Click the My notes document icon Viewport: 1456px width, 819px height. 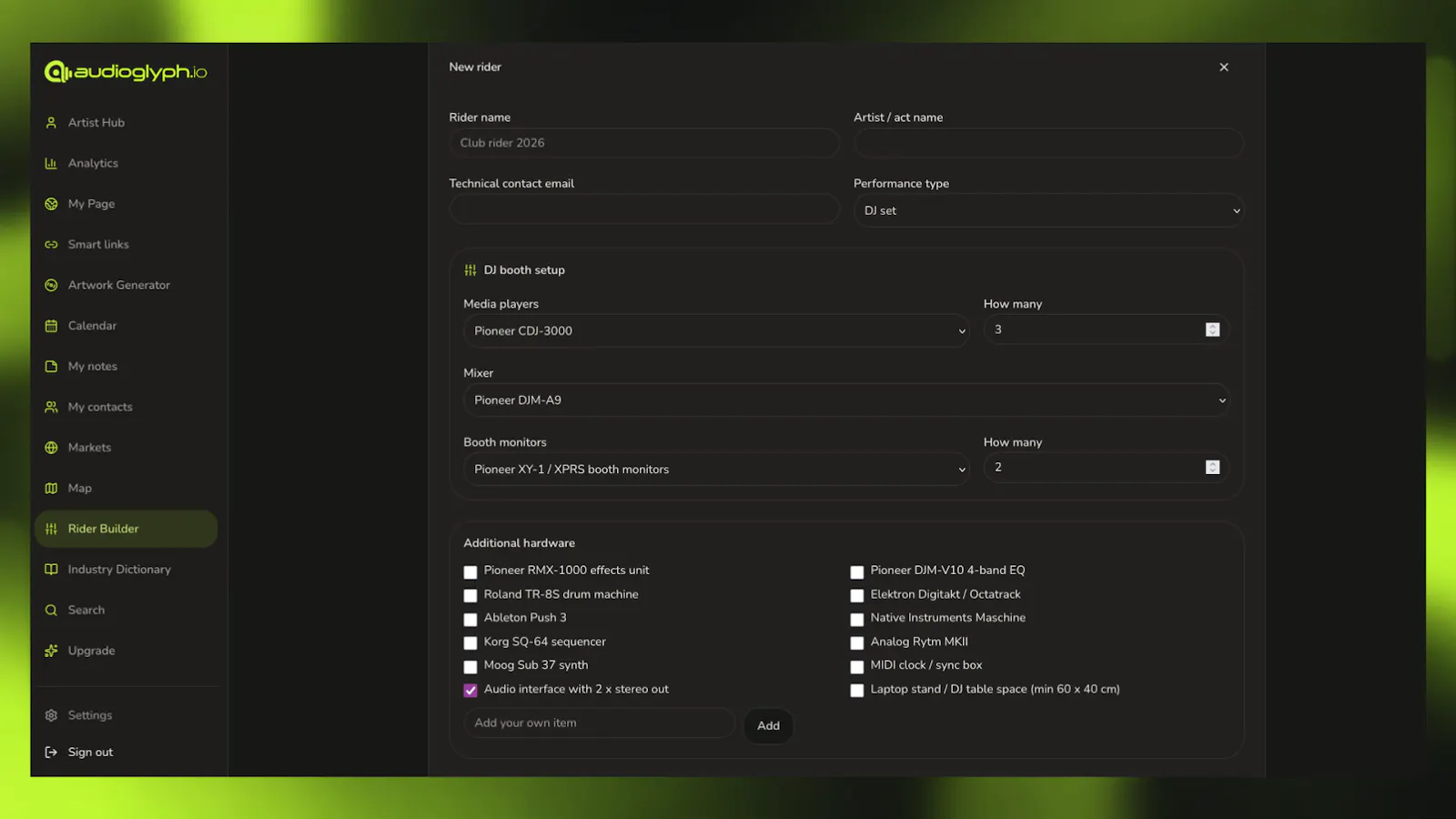tap(51, 367)
